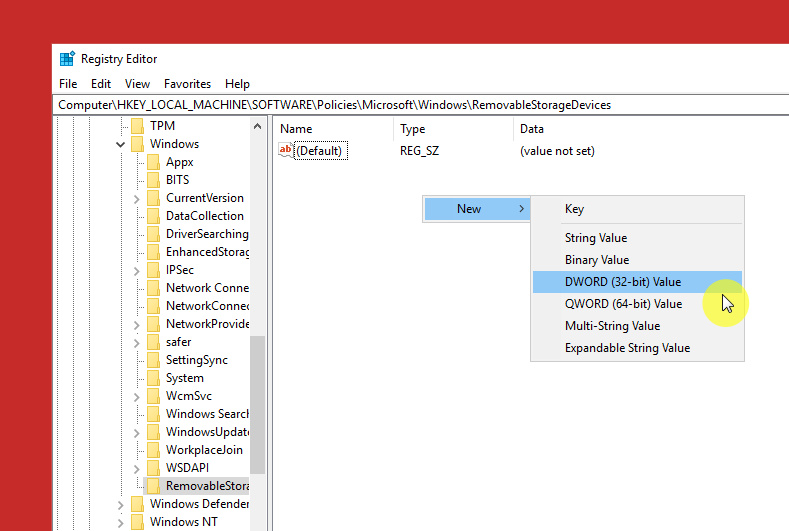Open the View menu

click(x=137, y=84)
